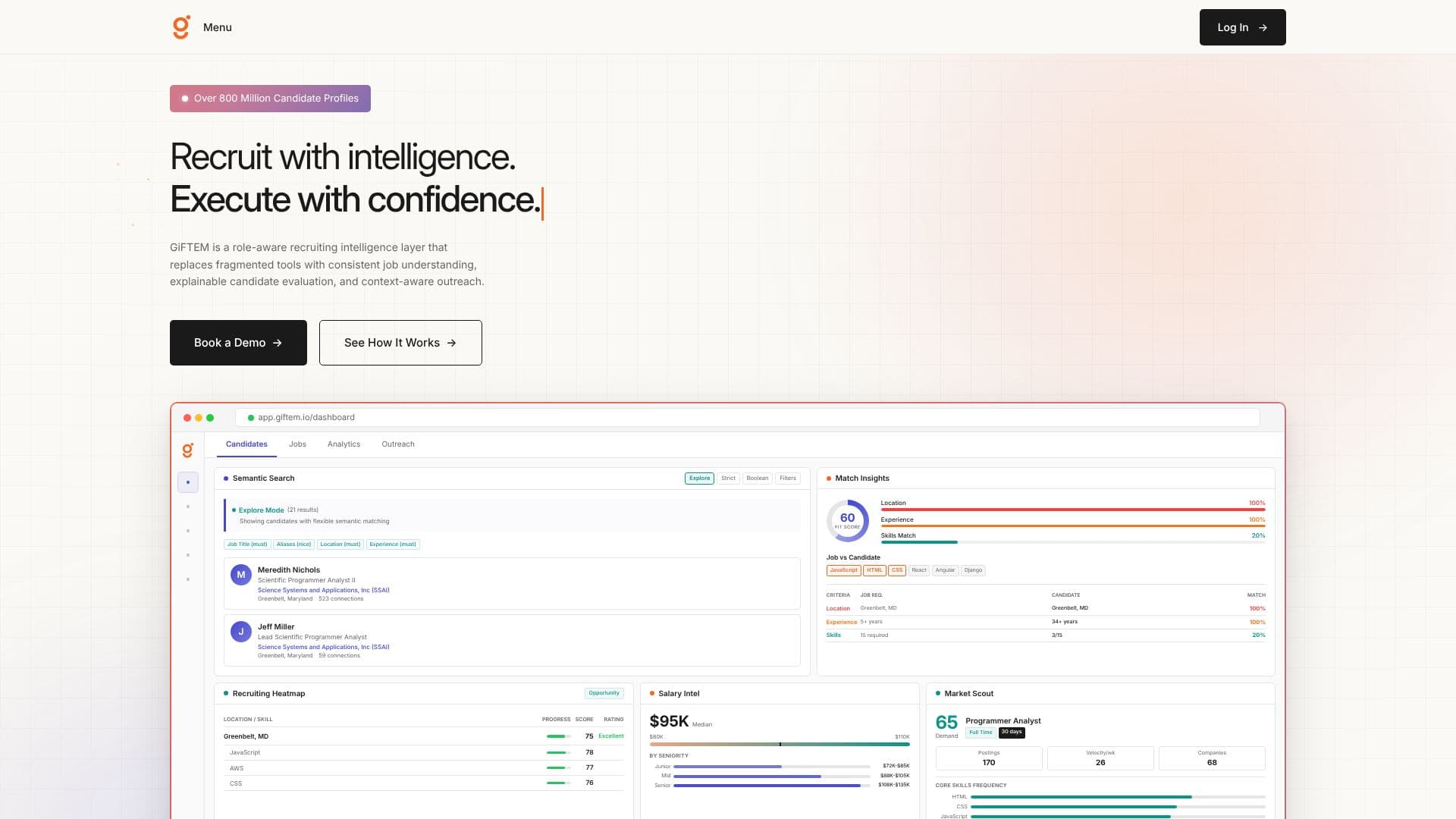This screenshot has width=1456, height=819.
Task: Click the Full Time tag in Market Scout
Action: point(981,733)
